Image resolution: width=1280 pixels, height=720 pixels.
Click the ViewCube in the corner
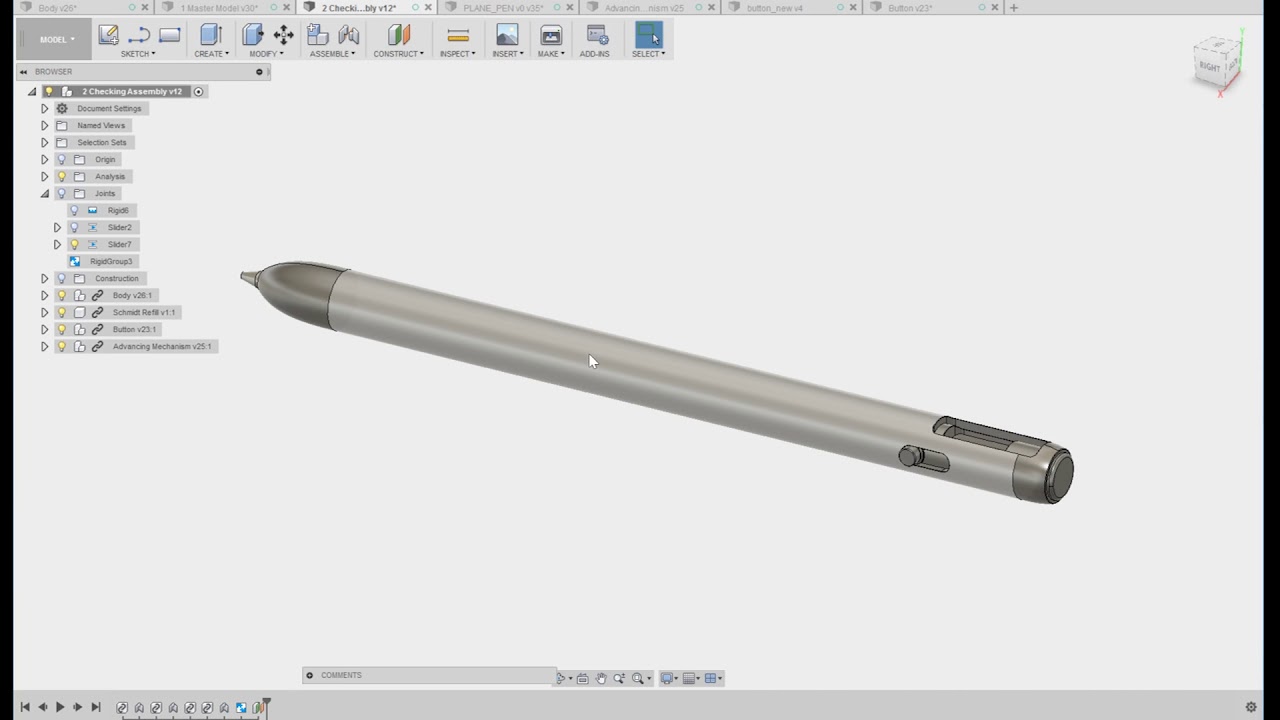[x=1217, y=64]
